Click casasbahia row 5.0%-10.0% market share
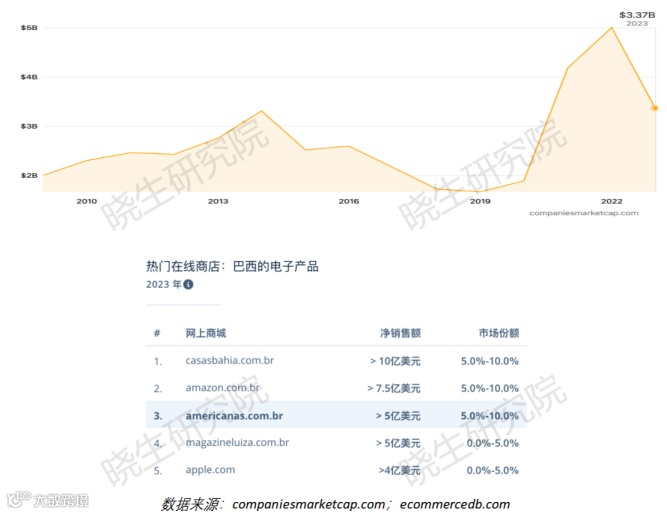Screen dimensions: 667x514 (490, 361)
